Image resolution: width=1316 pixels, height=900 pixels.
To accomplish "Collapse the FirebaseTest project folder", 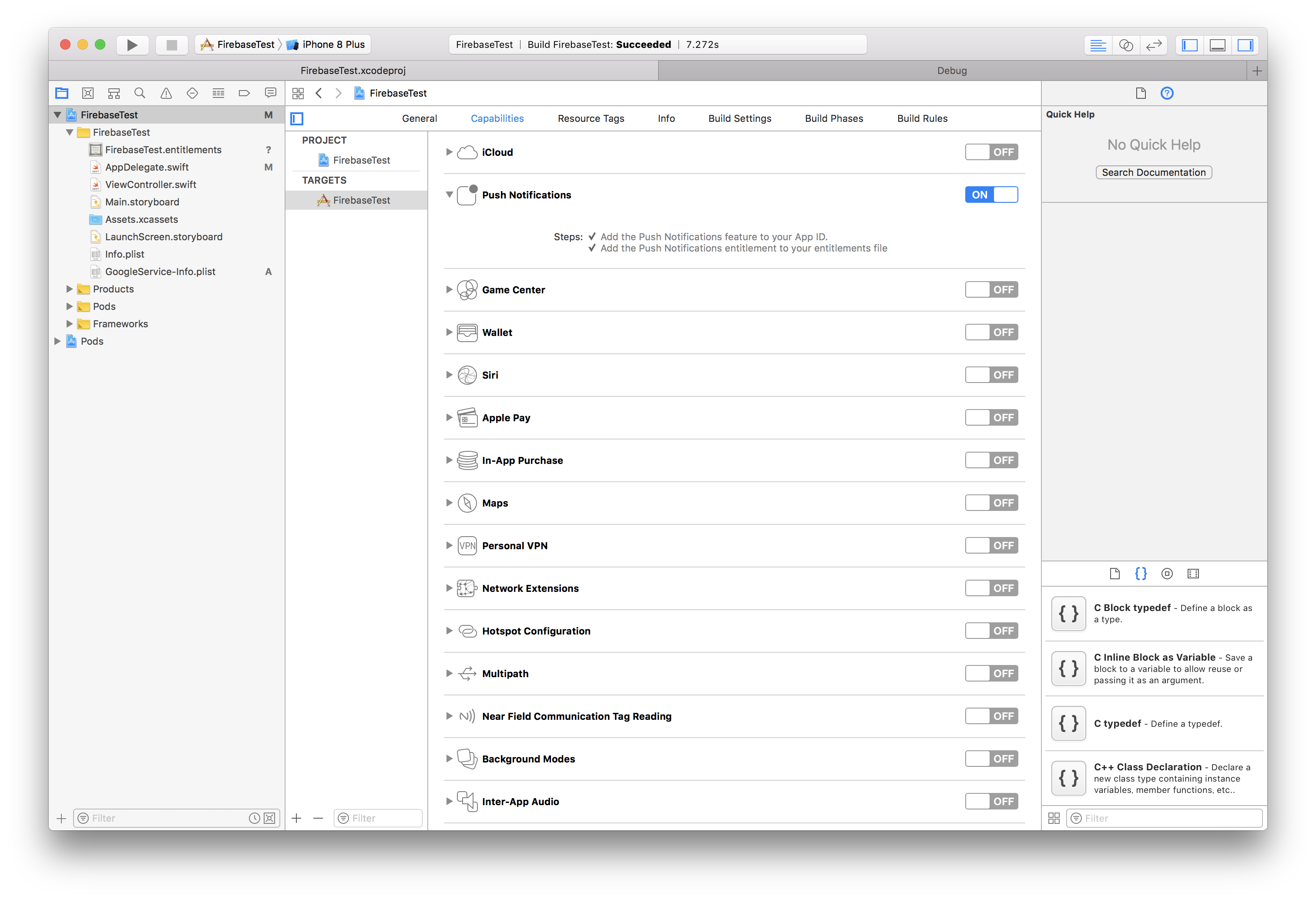I will 69,132.
